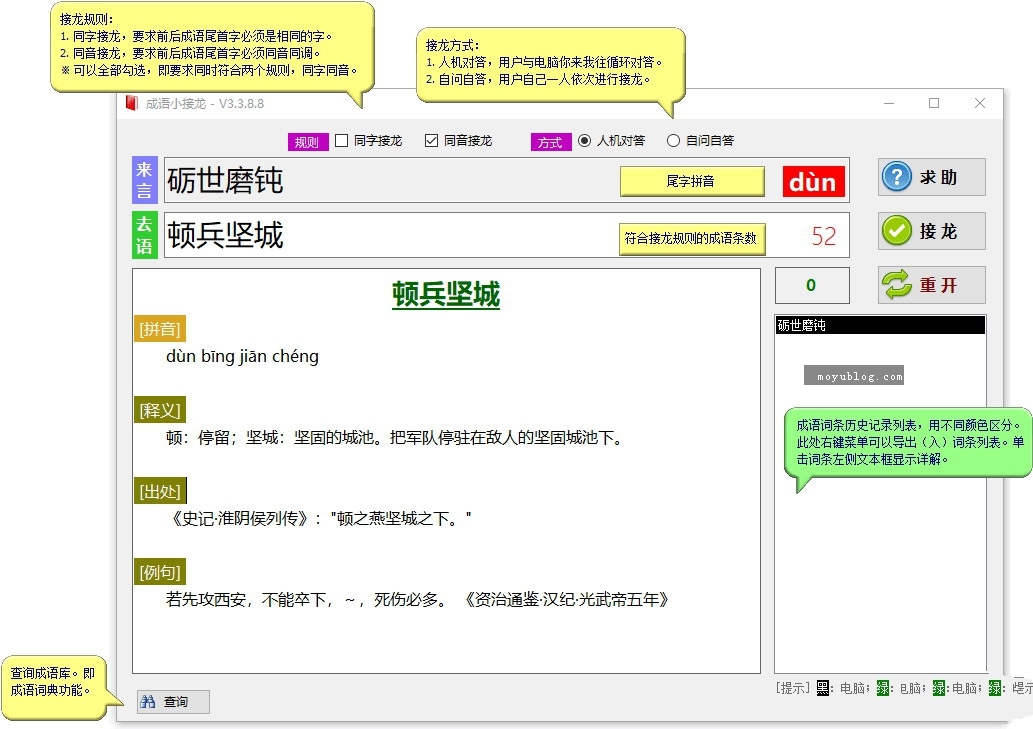Enable the 同字接龙 checkbox

tap(341, 141)
